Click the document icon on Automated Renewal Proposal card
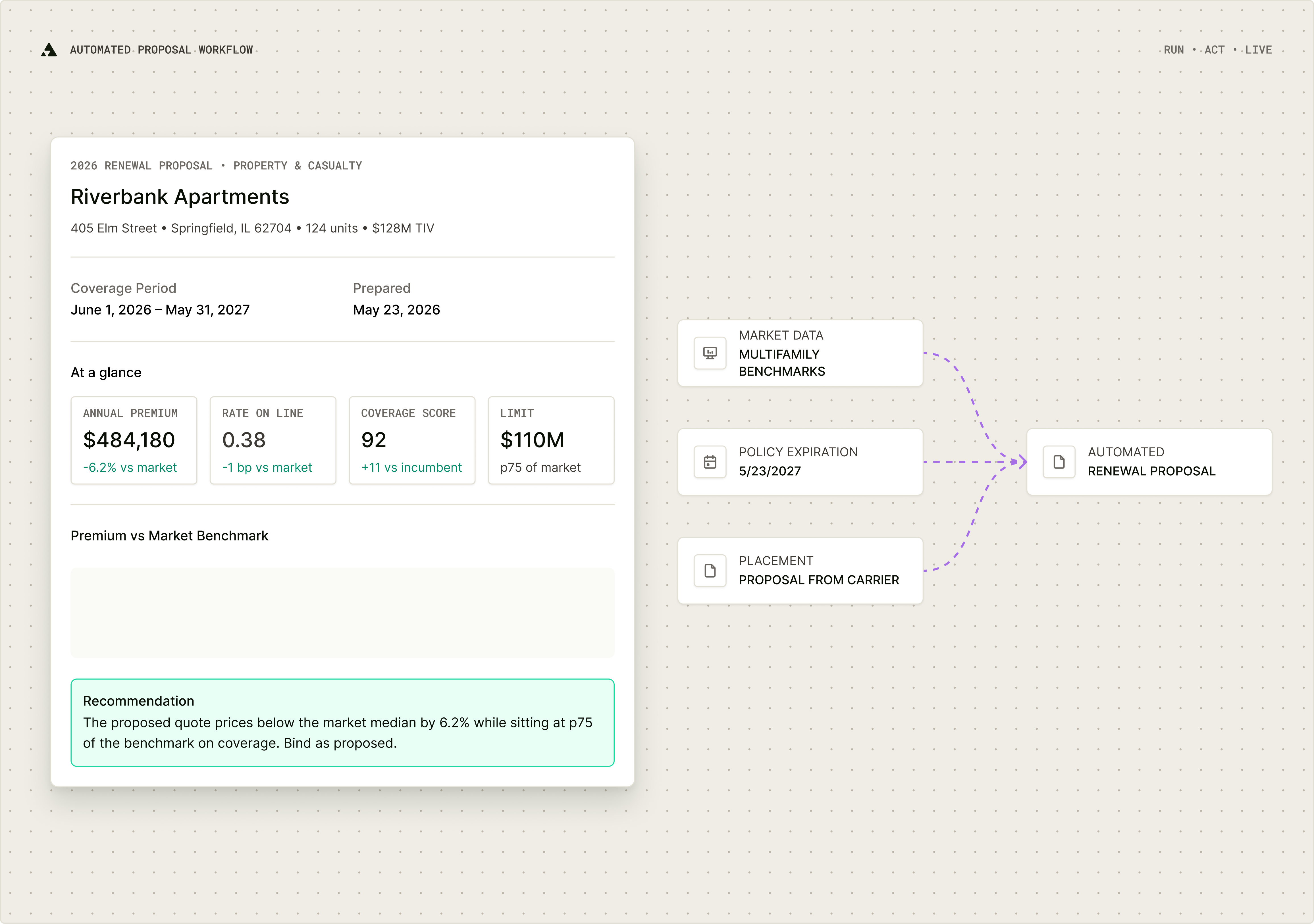This screenshot has width=1314, height=924. coord(1059,462)
